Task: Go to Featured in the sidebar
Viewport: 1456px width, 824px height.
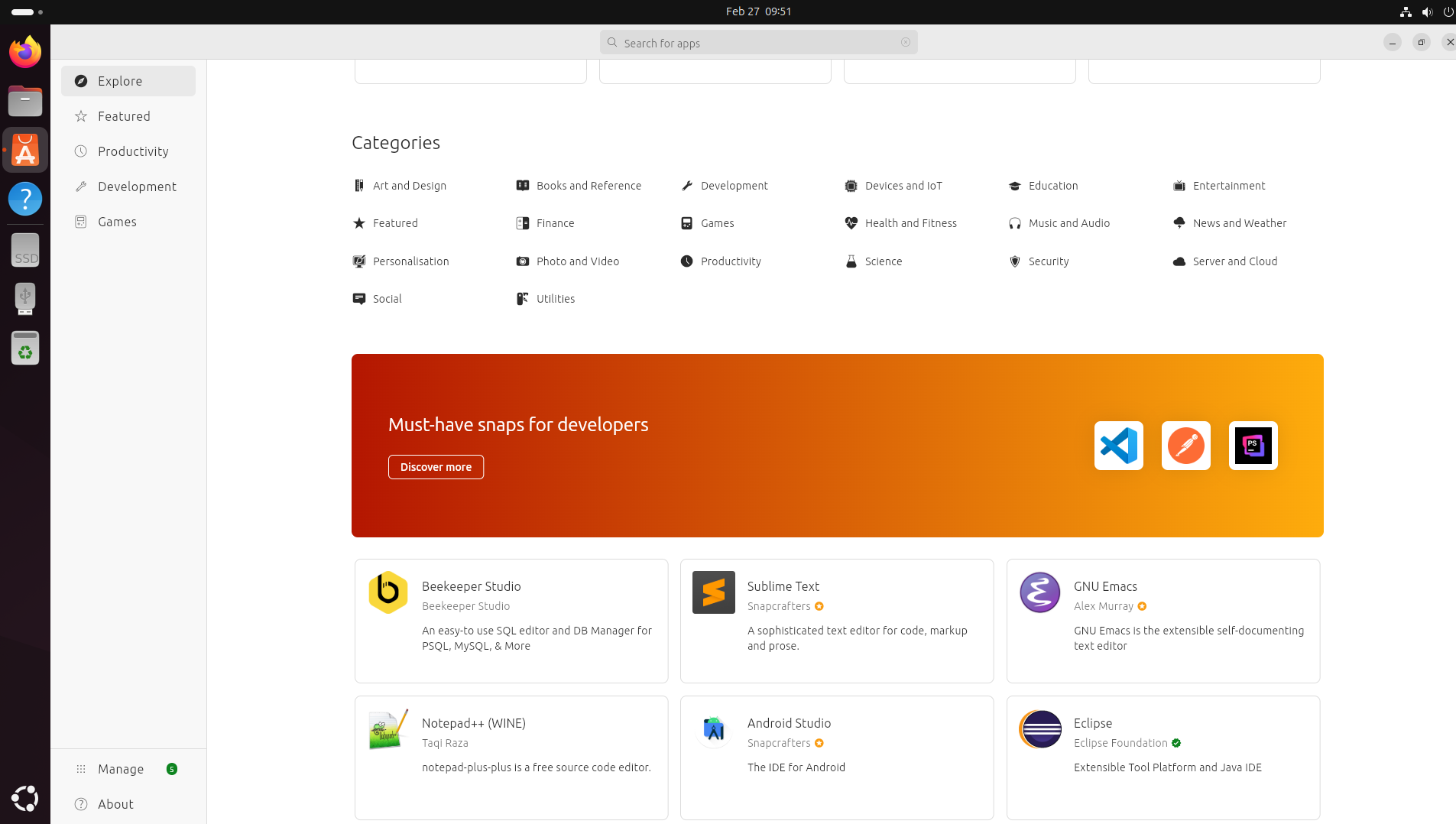Action: point(128,116)
